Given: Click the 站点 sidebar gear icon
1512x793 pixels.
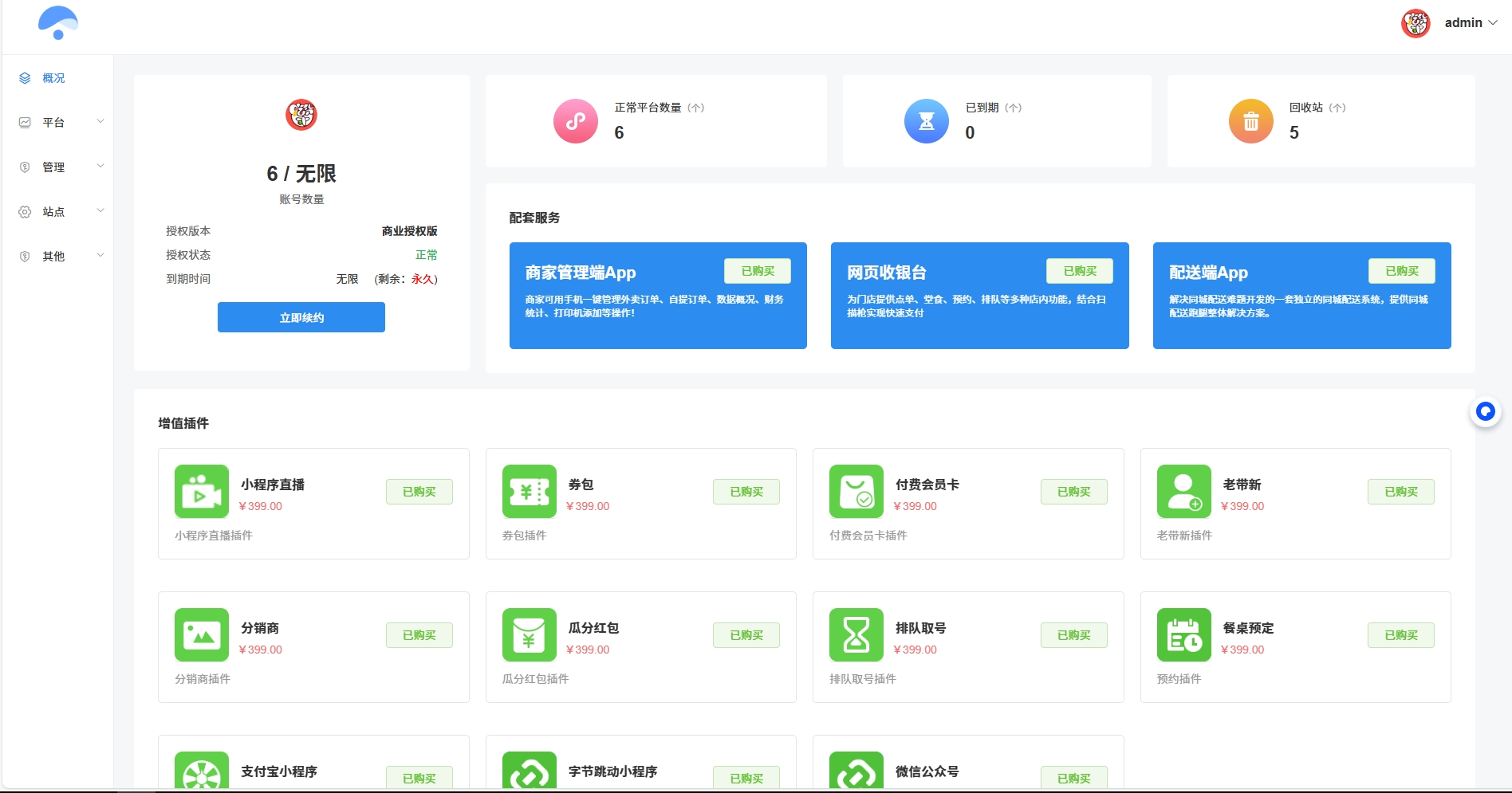Looking at the screenshot, I should 25,212.
